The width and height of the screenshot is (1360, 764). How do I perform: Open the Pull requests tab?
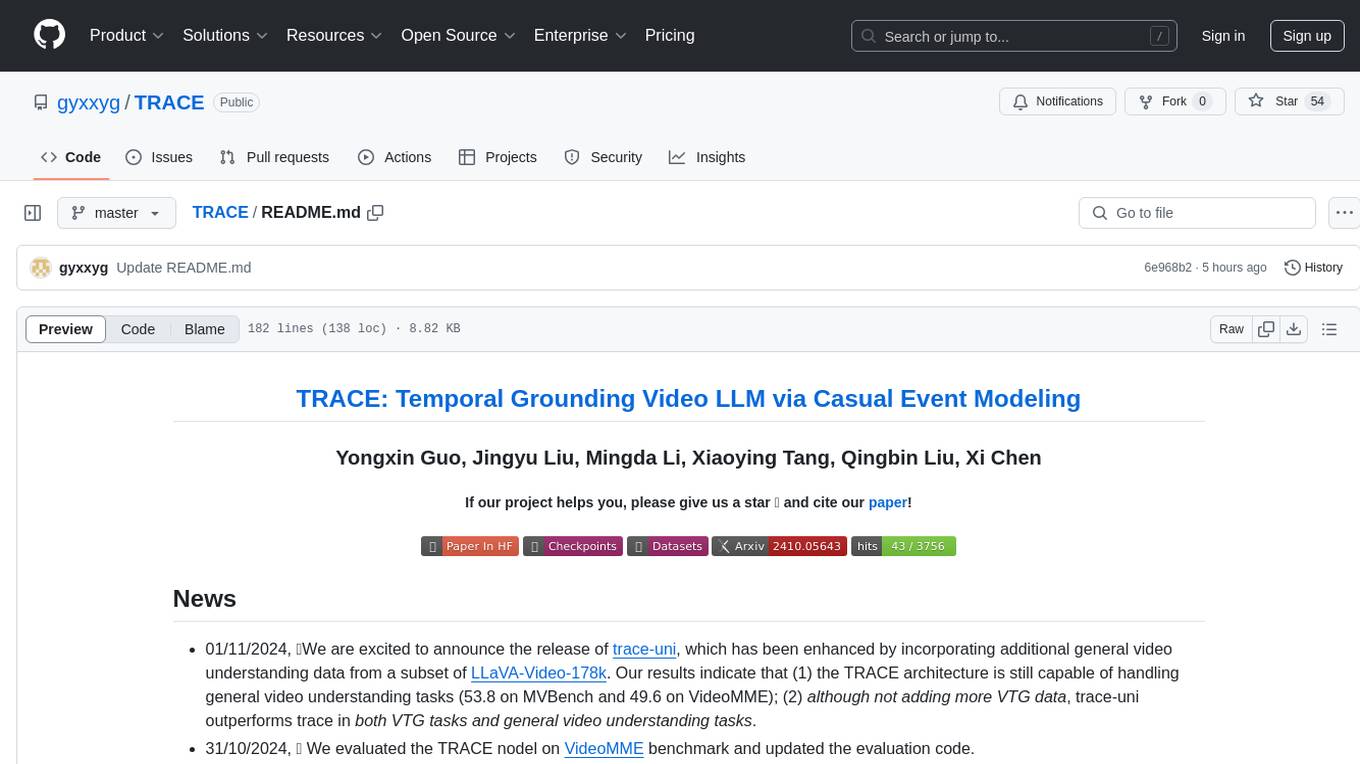(x=274, y=157)
